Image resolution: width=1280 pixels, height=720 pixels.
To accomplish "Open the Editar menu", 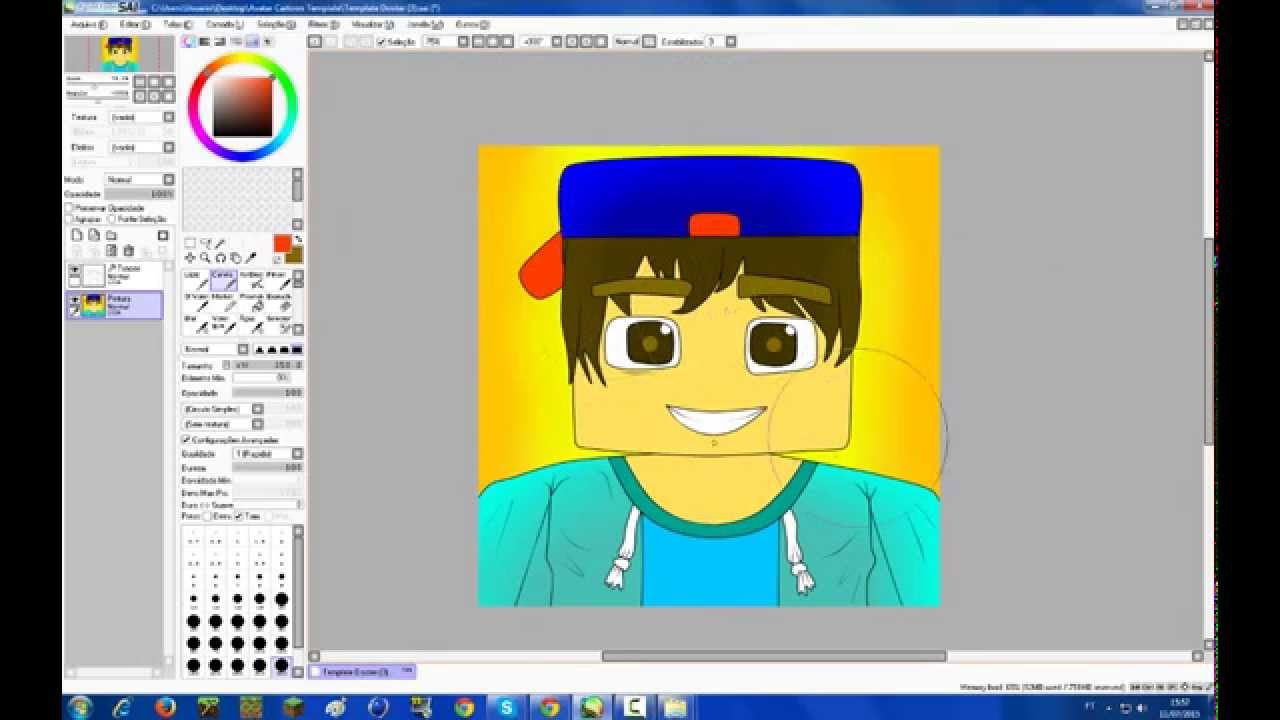I will 135,24.
